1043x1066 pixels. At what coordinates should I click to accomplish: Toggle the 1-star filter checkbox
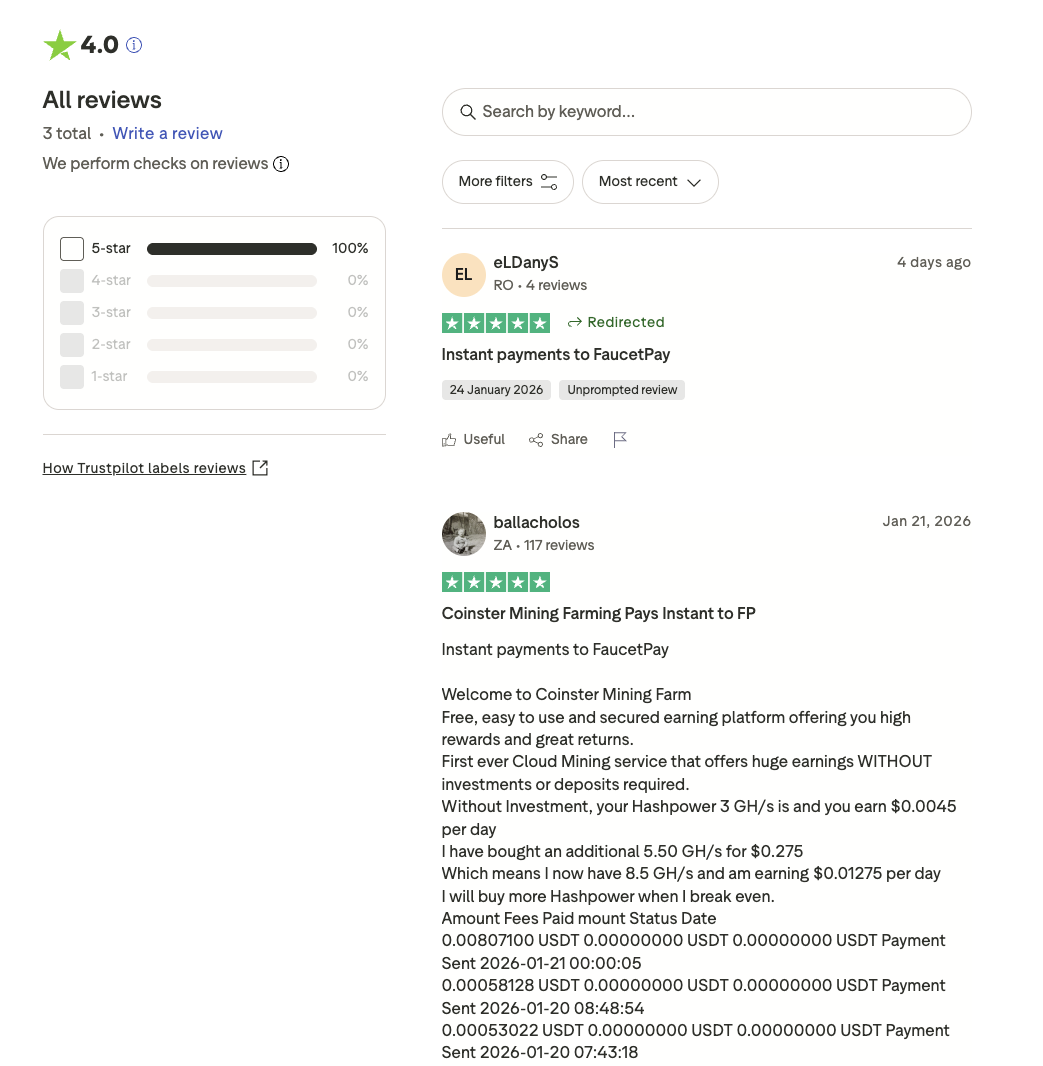tap(72, 377)
